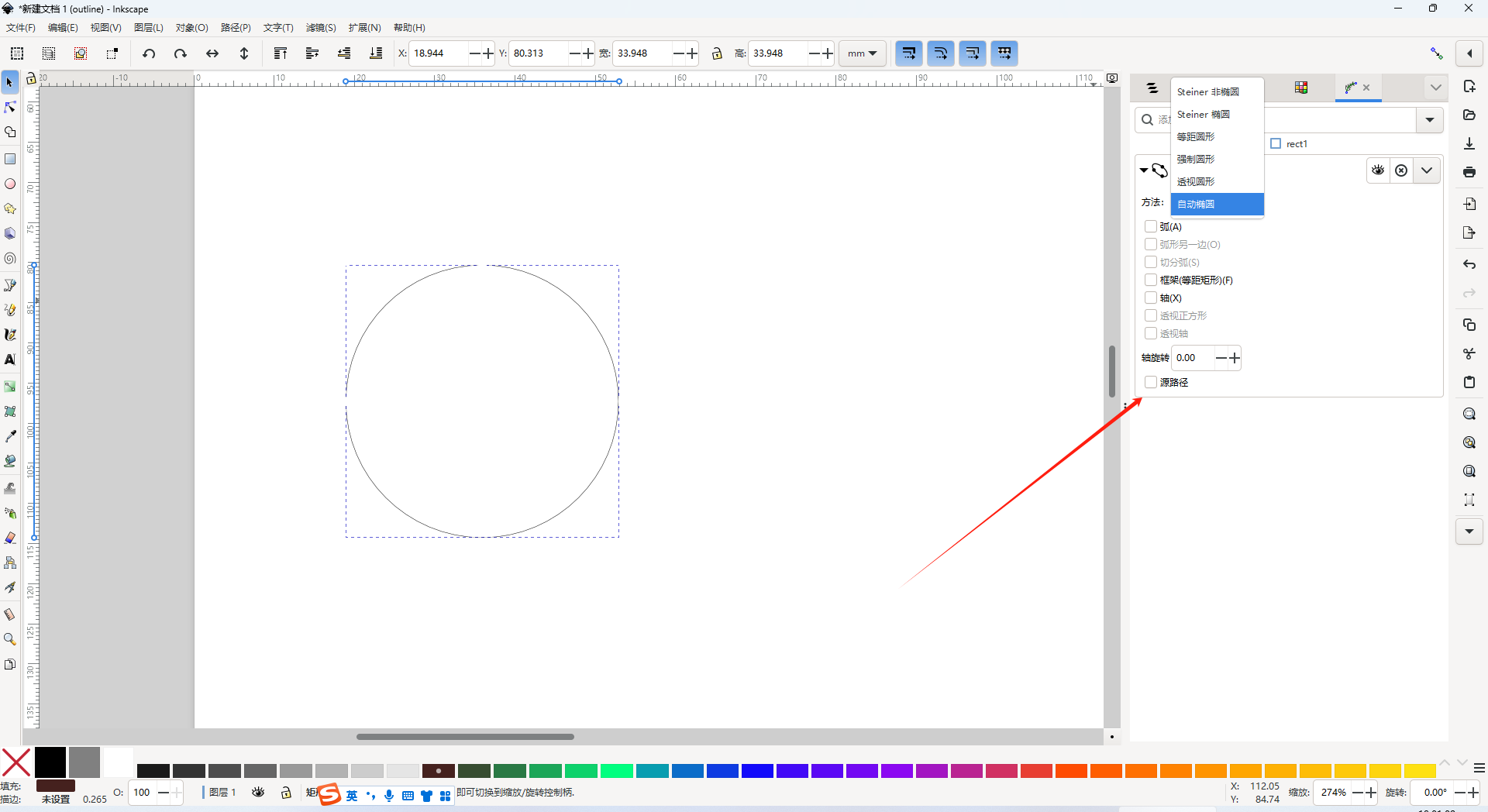Choose the Node editing tool
The height and width of the screenshot is (812, 1488).
coord(10,107)
